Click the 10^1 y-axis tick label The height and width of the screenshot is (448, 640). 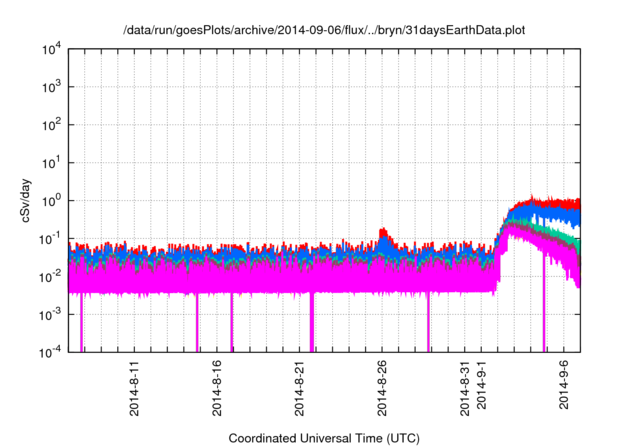point(50,163)
